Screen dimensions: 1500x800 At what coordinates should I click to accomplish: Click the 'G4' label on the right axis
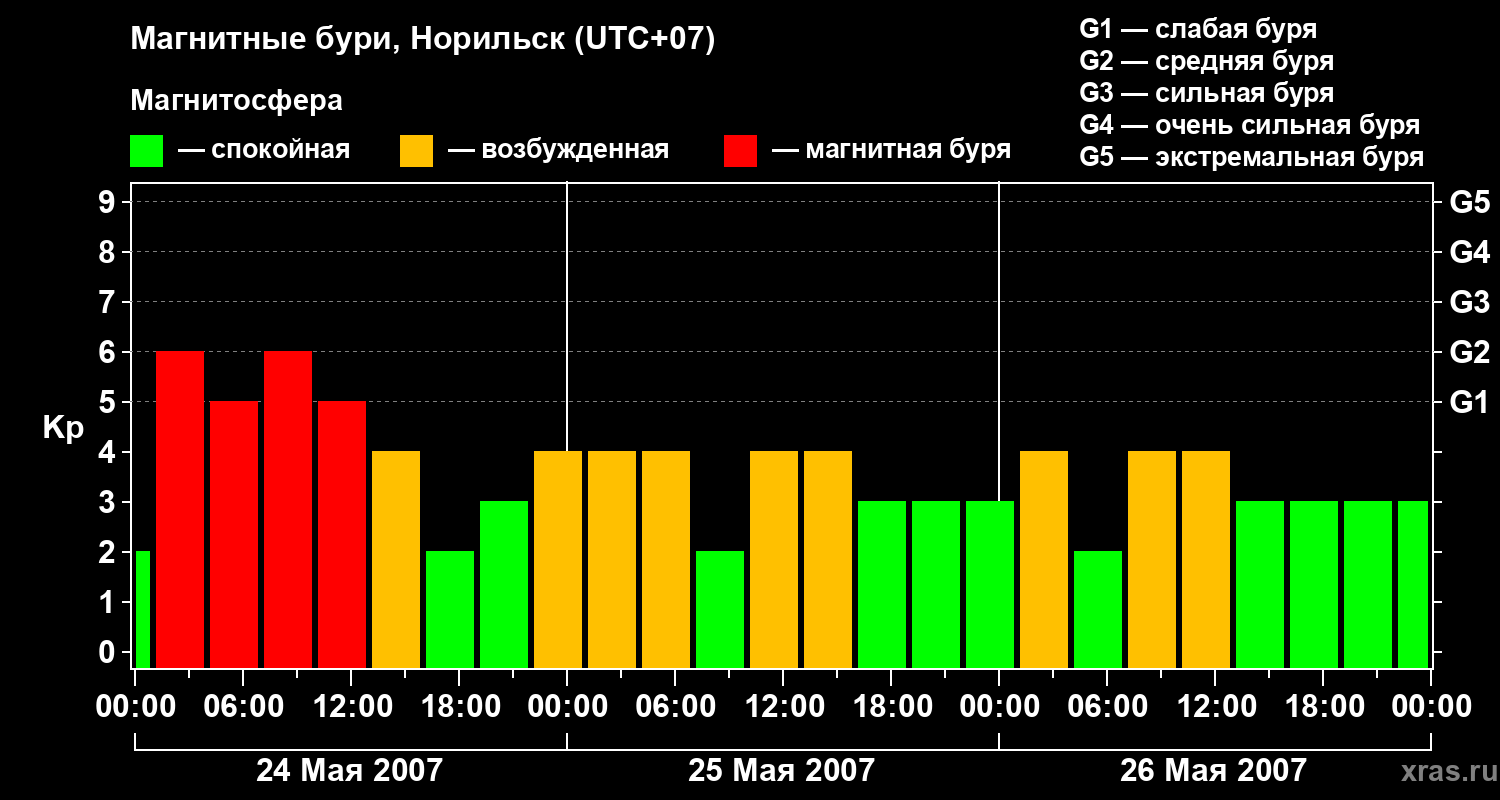pos(1469,252)
